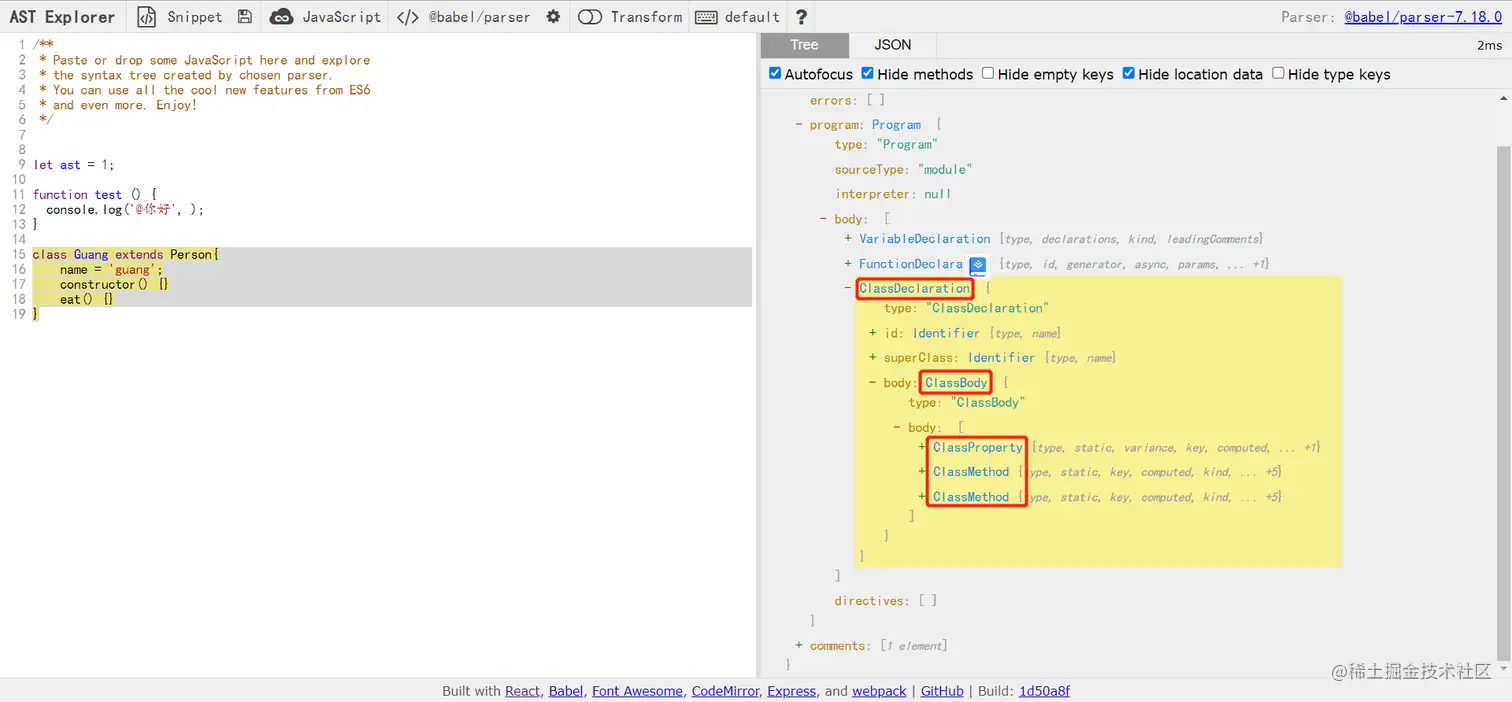Toggle the Transform switch
This screenshot has width=1512, height=702.
(x=590, y=17)
